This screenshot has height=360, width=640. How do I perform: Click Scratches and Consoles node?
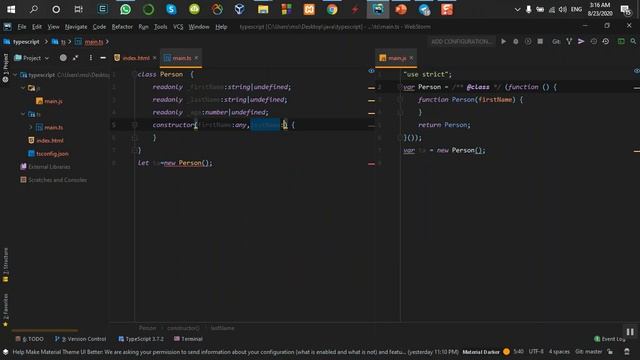53,180
